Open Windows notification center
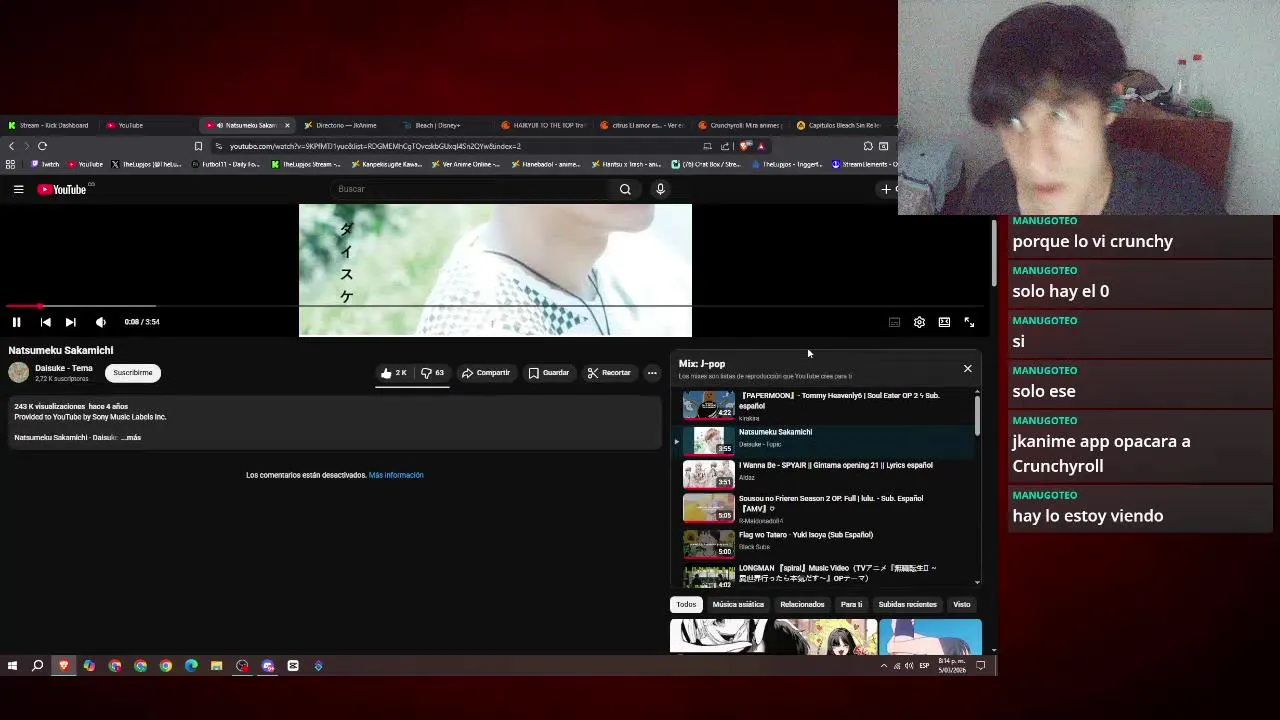 point(981,666)
